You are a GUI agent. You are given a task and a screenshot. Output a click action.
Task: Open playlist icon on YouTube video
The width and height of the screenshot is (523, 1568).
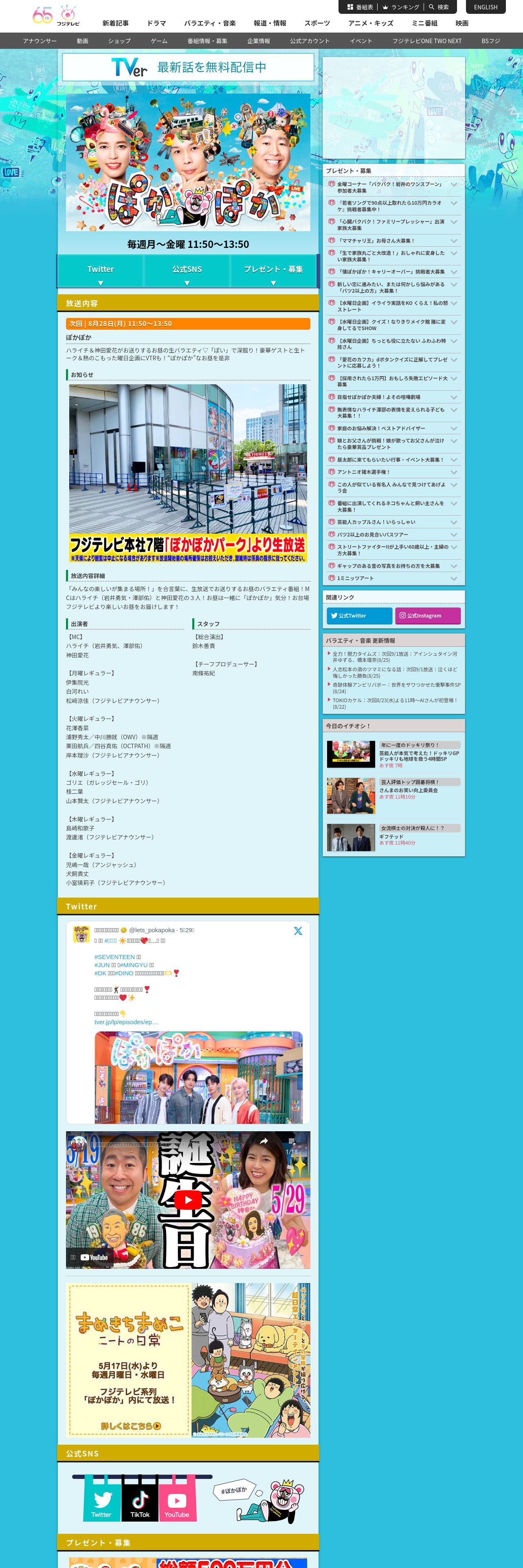click(292, 1141)
